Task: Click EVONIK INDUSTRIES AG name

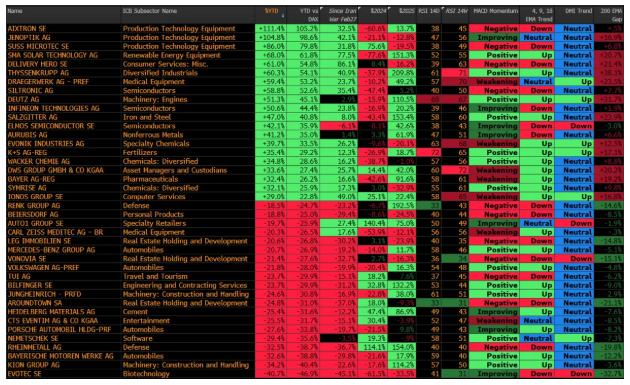Action: [x=46, y=143]
